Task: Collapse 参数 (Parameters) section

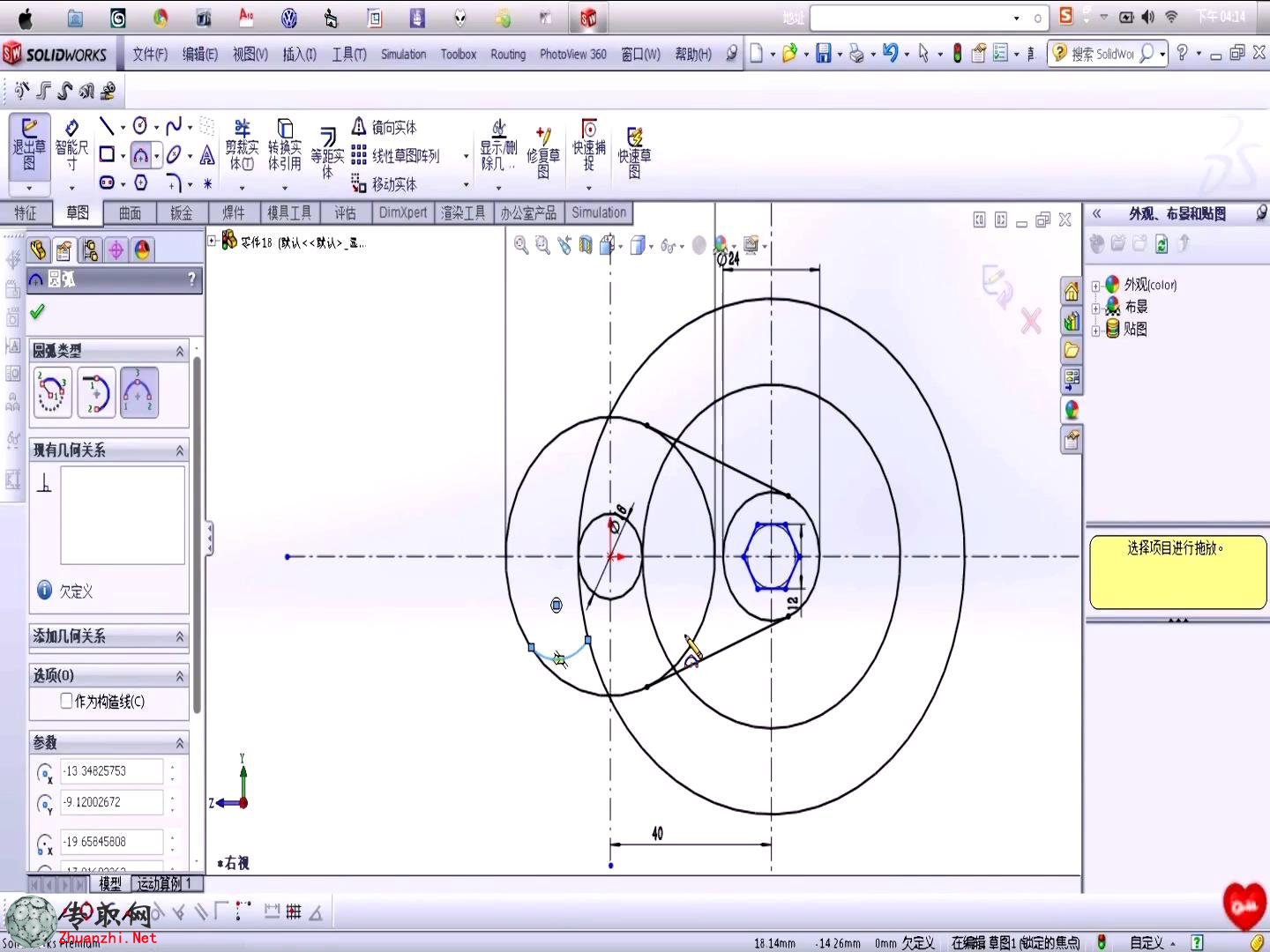Action: click(x=180, y=743)
